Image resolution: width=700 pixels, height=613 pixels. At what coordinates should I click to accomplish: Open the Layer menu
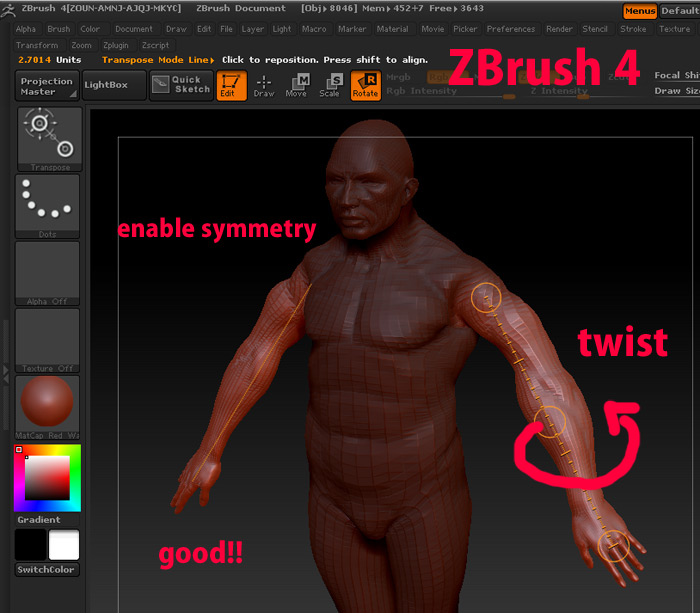pos(253,29)
